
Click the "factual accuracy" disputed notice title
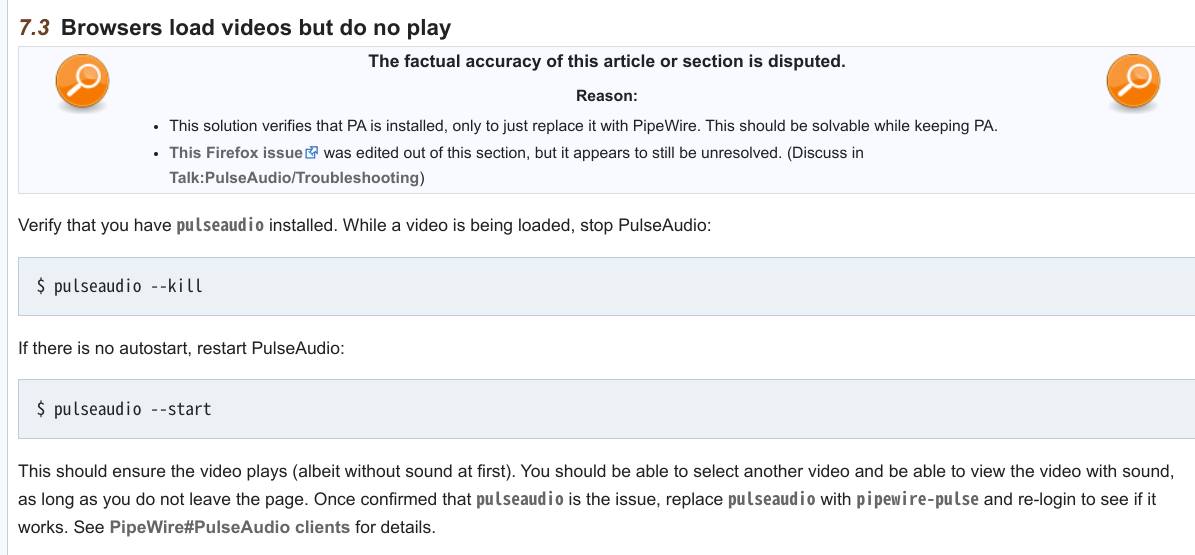pos(606,61)
